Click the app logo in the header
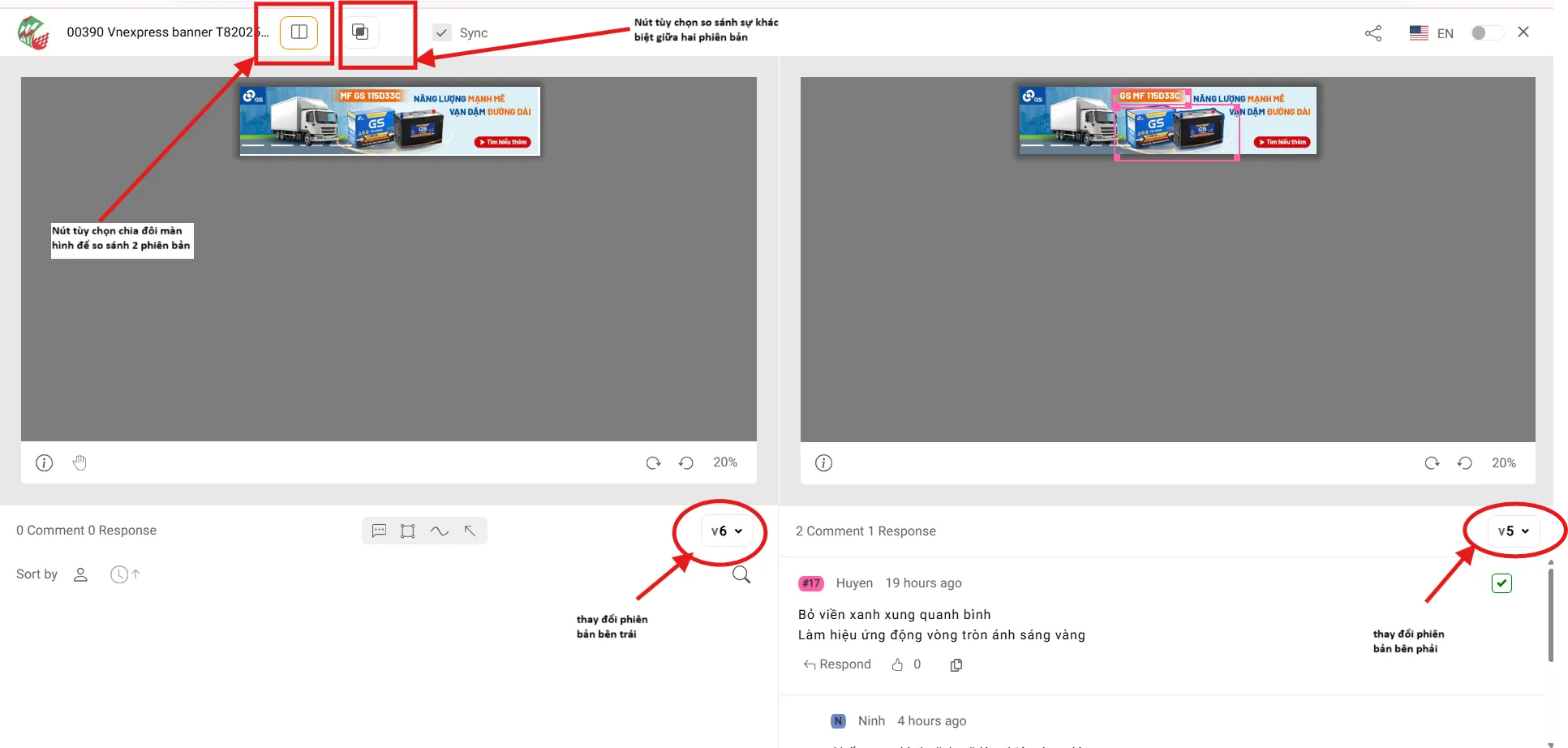This screenshot has height=748, width=1568. pyautogui.click(x=33, y=33)
